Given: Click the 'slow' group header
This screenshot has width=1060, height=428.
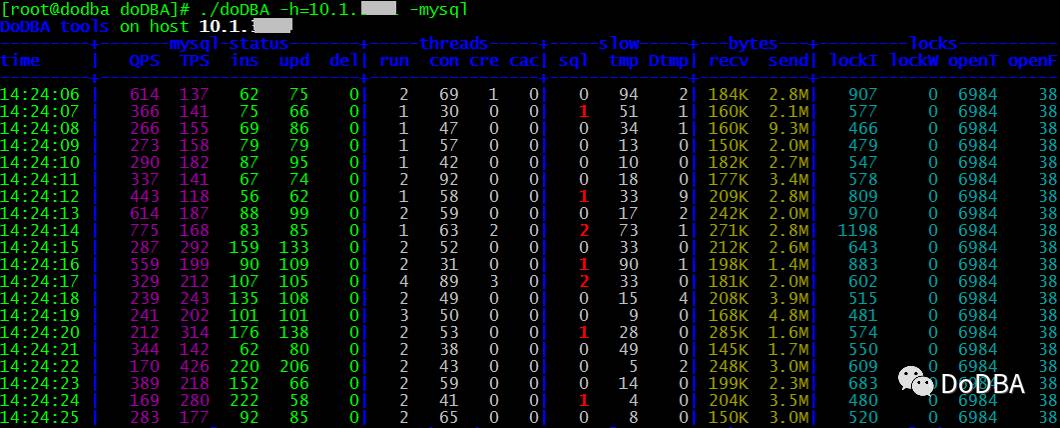Looking at the screenshot, I should [x=619, y=44].
